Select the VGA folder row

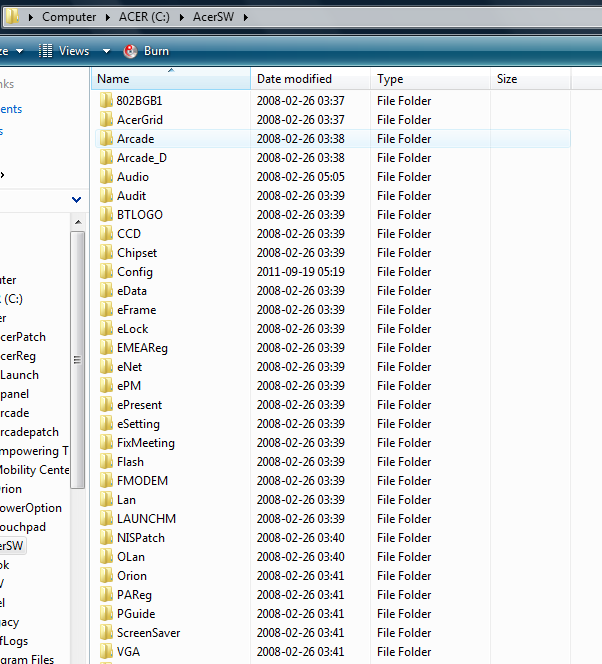click(x=333, y=652)
